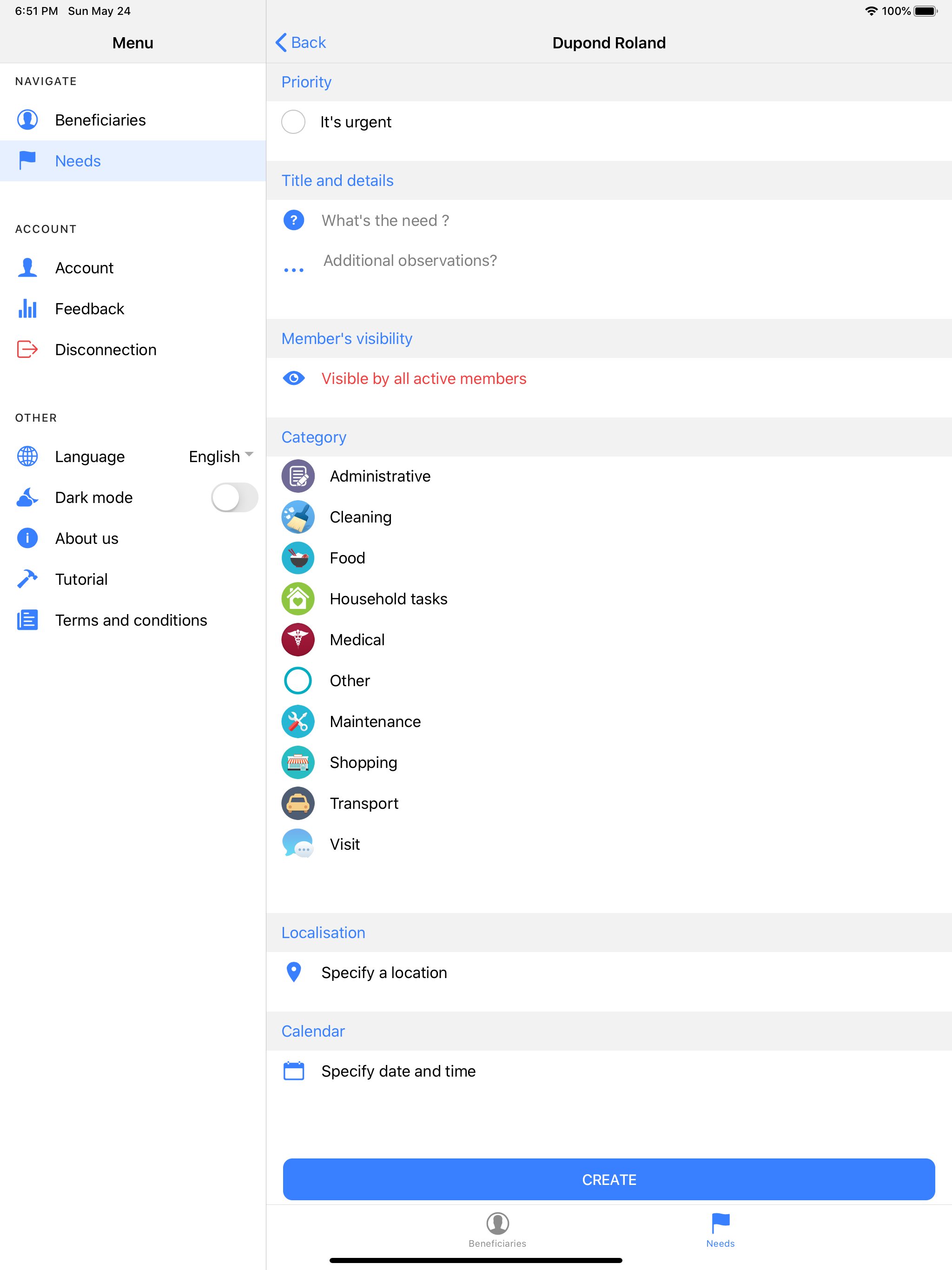Click the Feedback bar chart icon
Screen dimensions: 952x1270
pos(27,308)
